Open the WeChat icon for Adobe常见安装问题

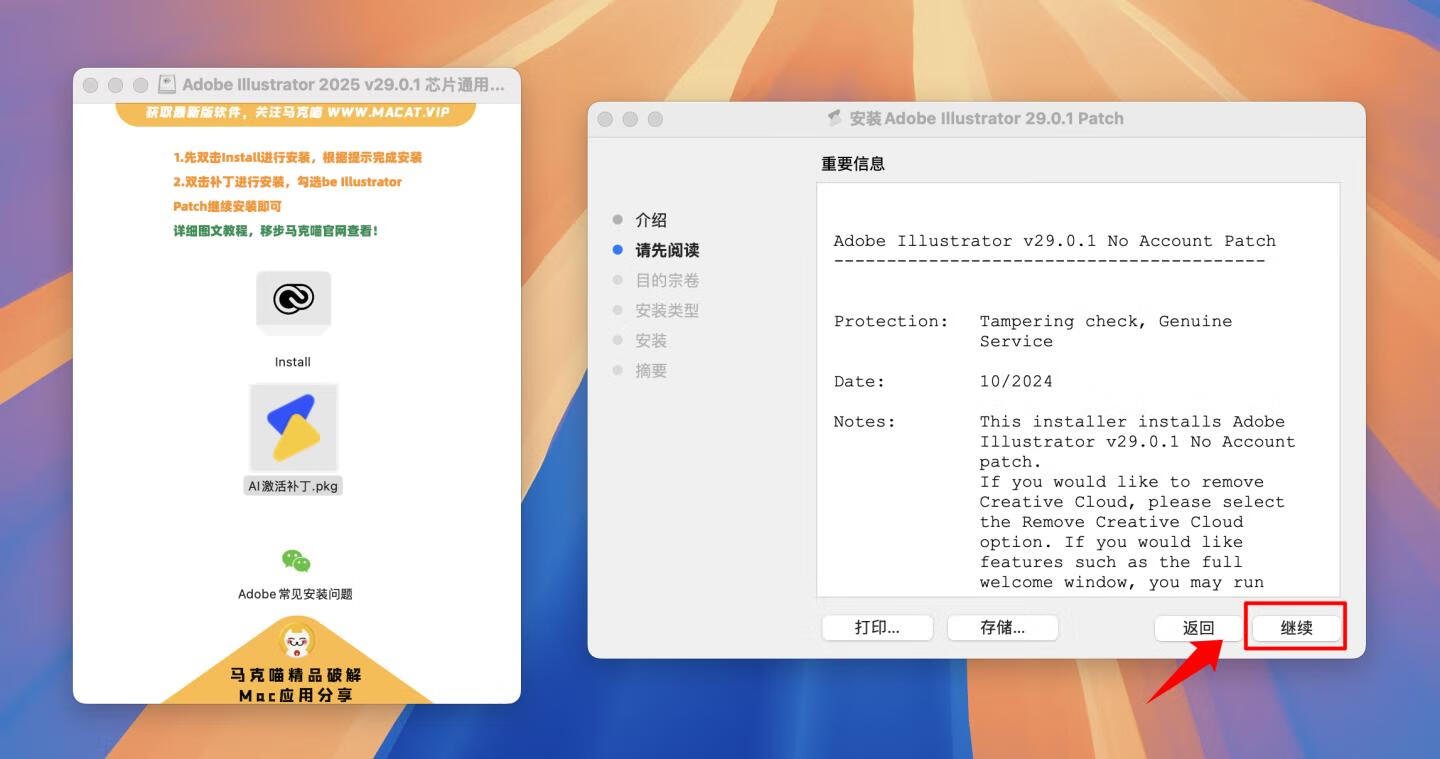[x=296, y=561]
